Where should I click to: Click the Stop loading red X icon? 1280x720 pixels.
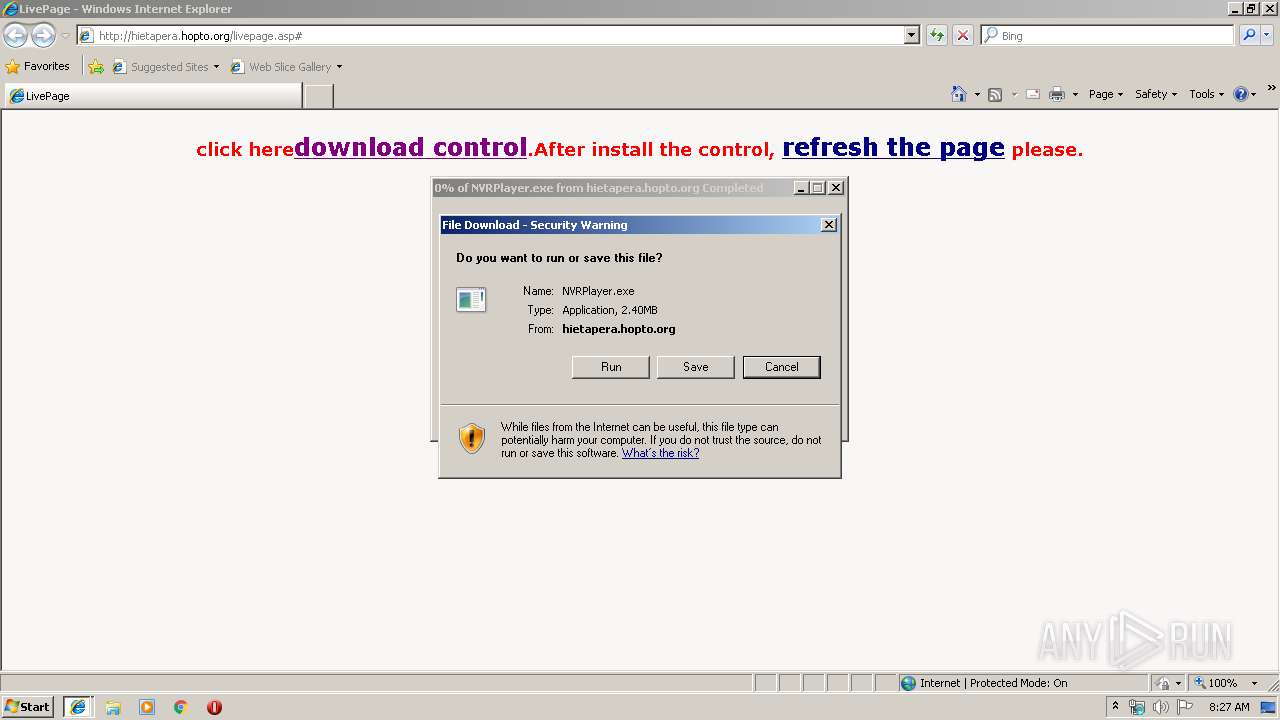coord(963,35)
